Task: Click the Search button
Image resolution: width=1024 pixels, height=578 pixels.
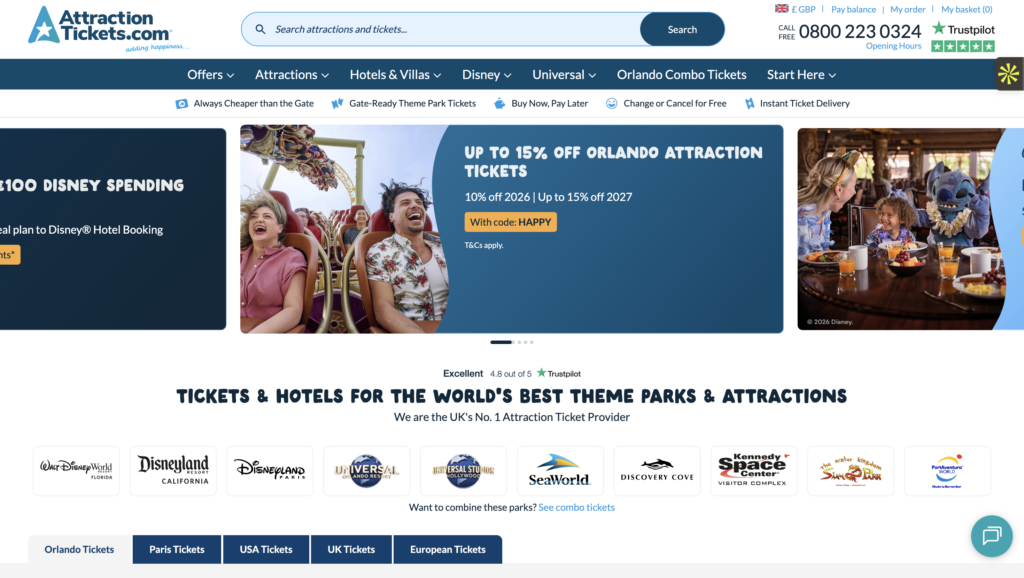Action: tap(682, 29)
